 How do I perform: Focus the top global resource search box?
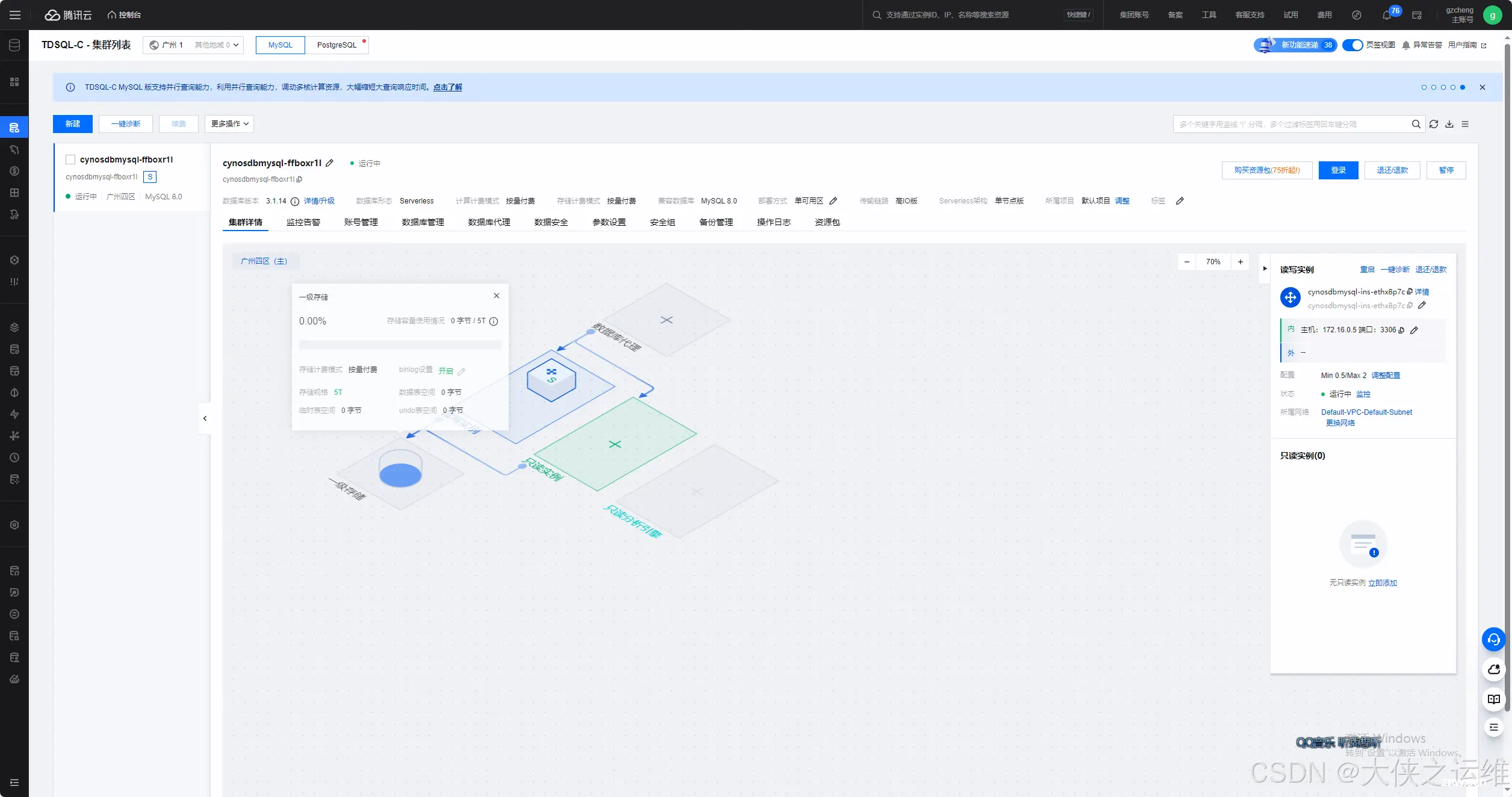[983, 15]
